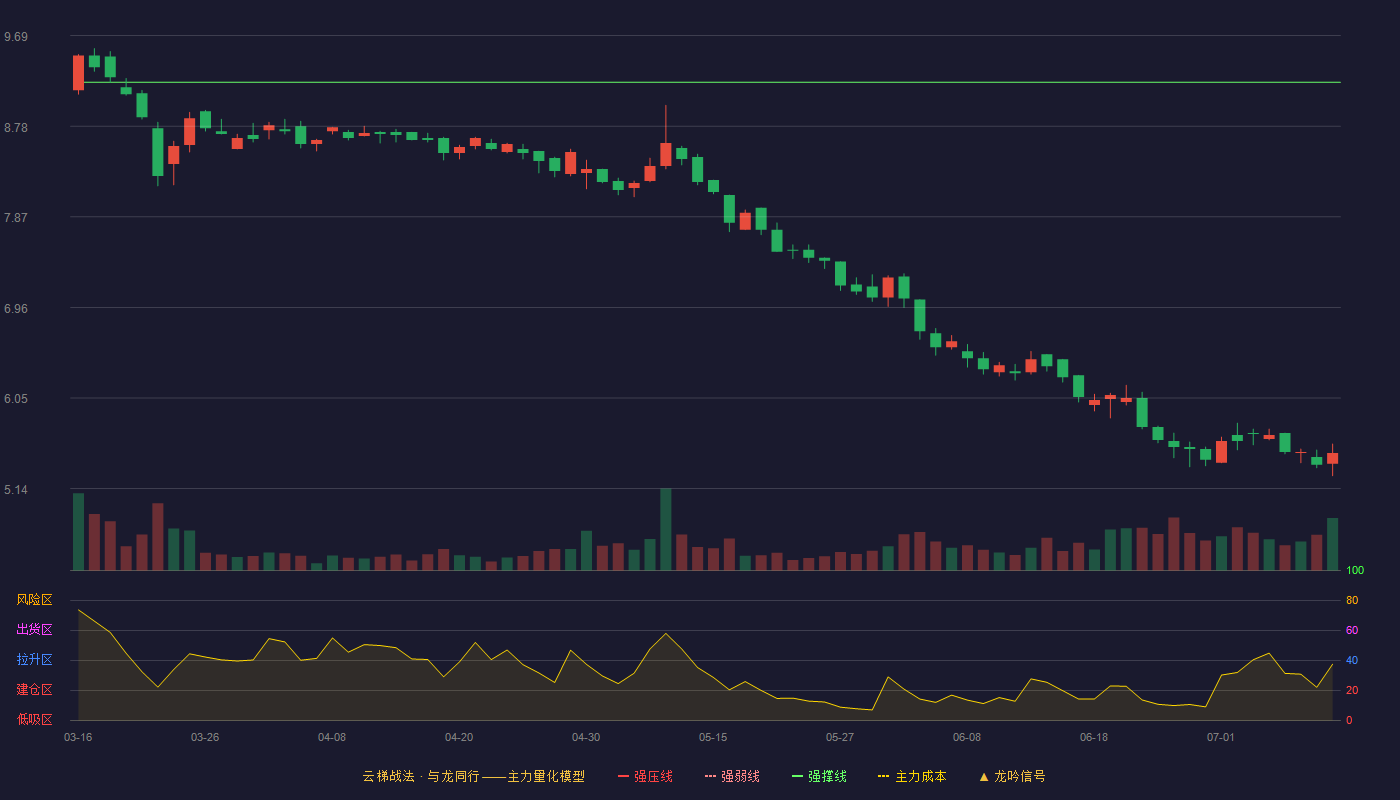Select the 04-20 date on the axis
1400x800 pixels.
459,737
